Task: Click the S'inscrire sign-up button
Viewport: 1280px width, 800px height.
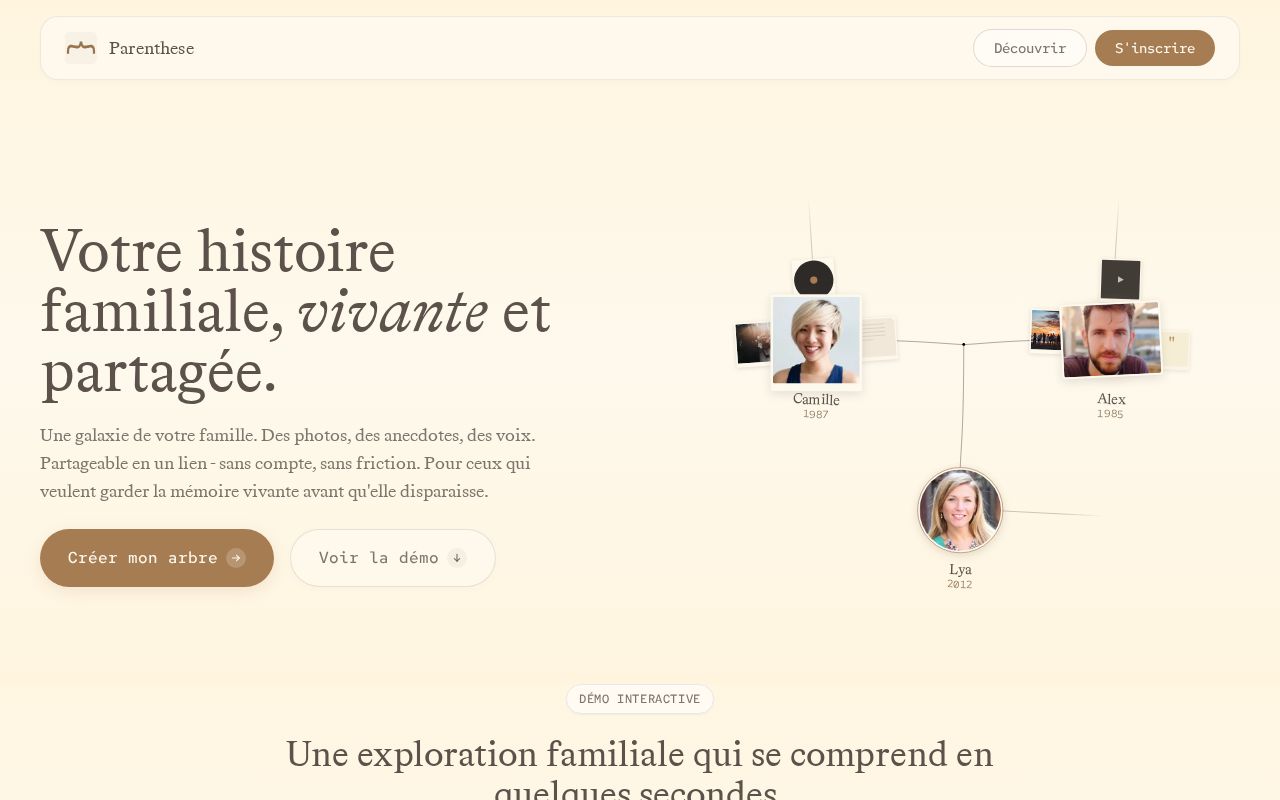Action: [1155, 48]
